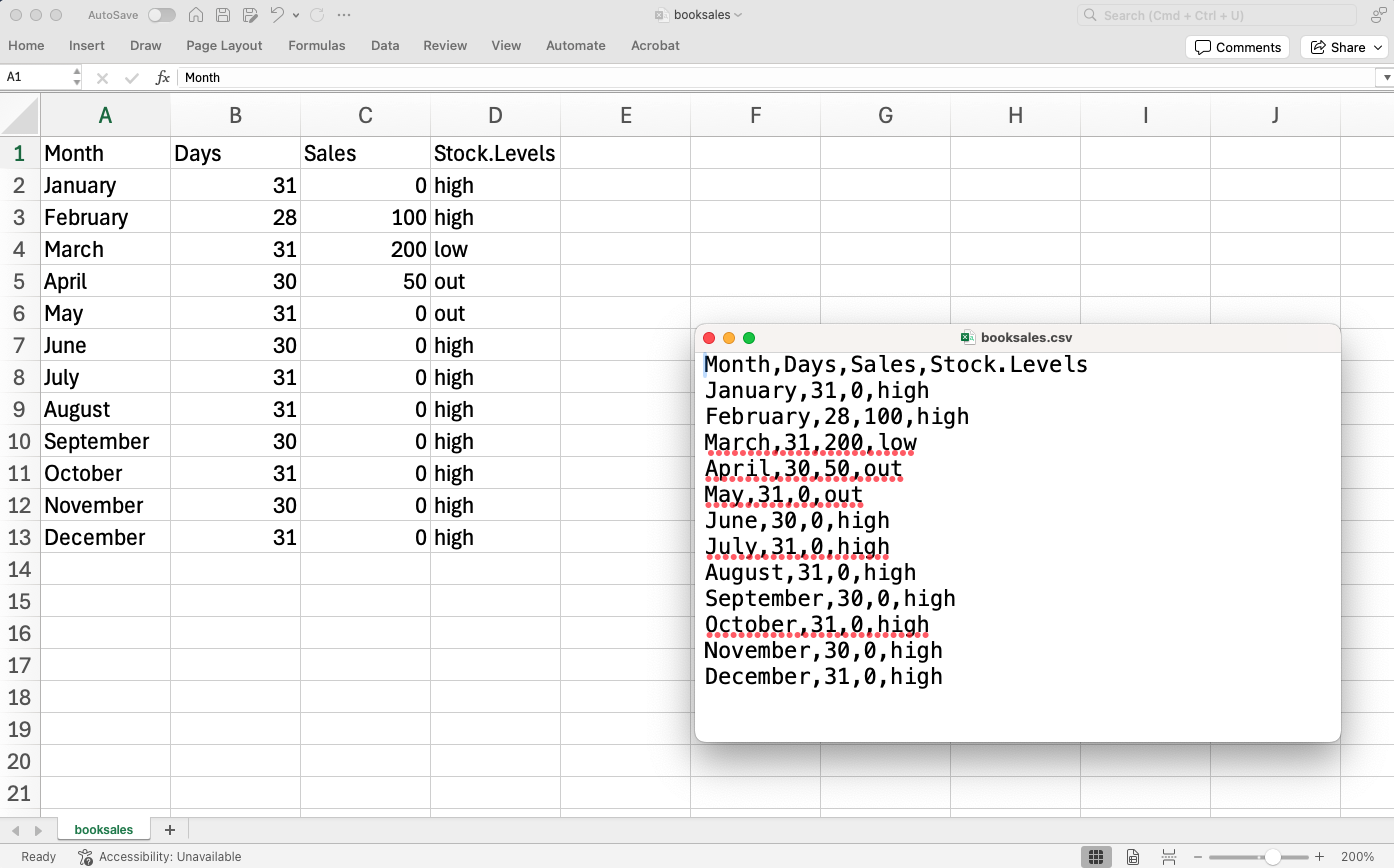Open the View ribbon tab
Screen dimensions: 1394x868
tap(506, 45)
